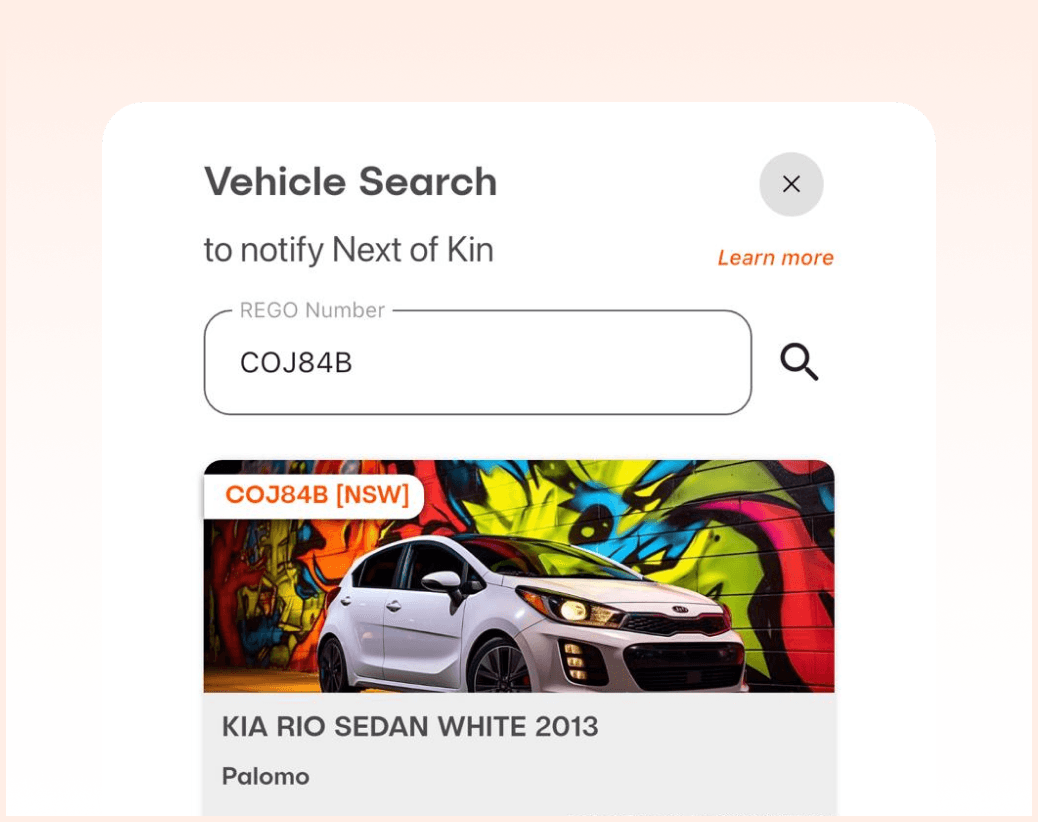The width and height of the screenshot is (1038, 822).
Task: Click the car's side mirror
Action: pos(444,582)
